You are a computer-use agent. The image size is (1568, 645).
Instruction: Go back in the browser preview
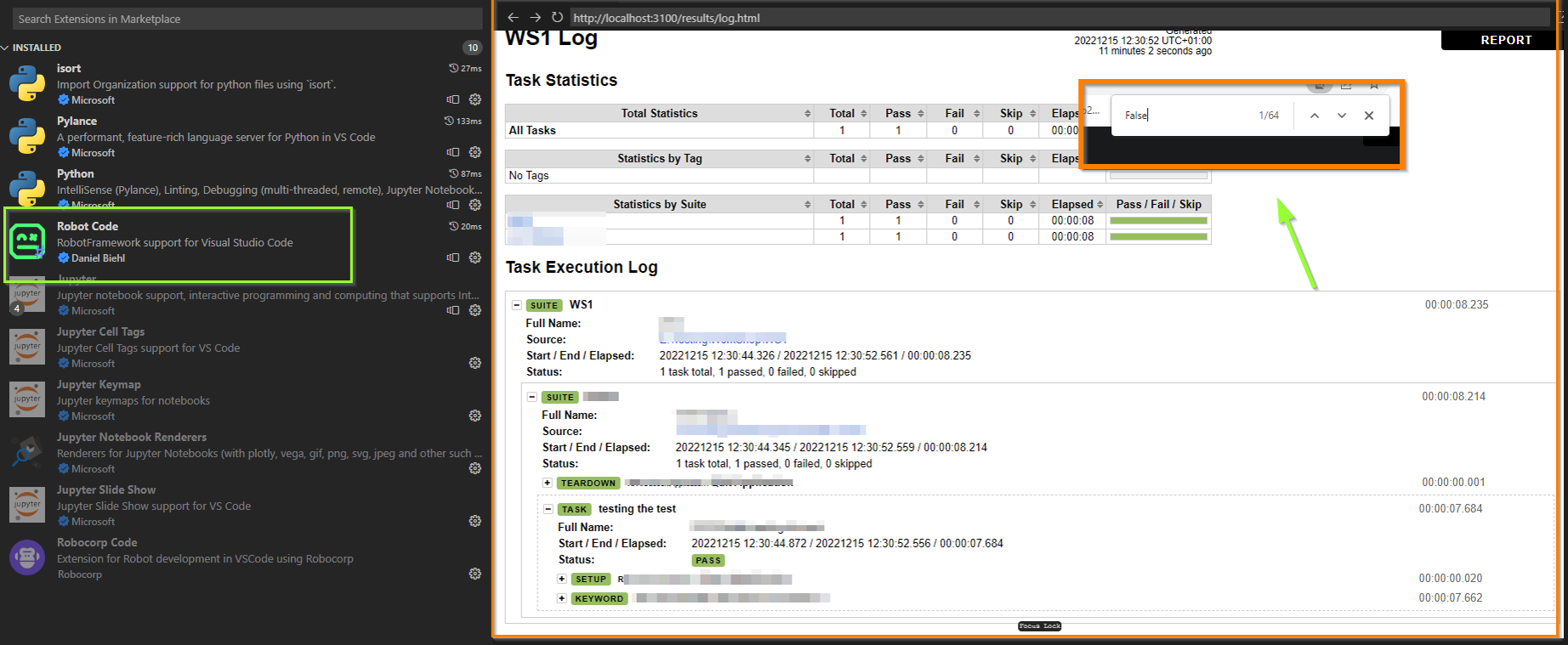(513, 17)
